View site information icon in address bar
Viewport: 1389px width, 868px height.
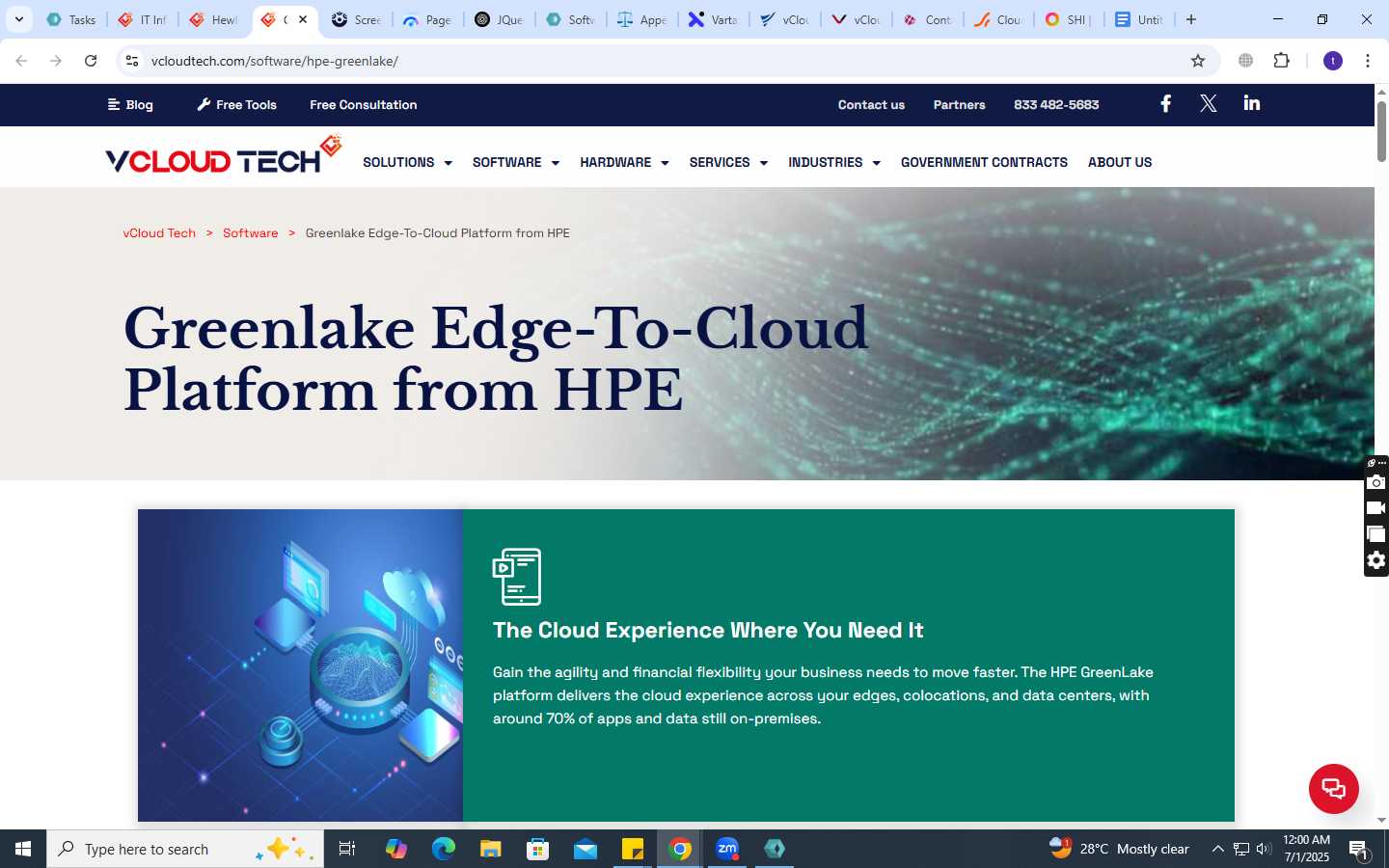pos(132,61)
